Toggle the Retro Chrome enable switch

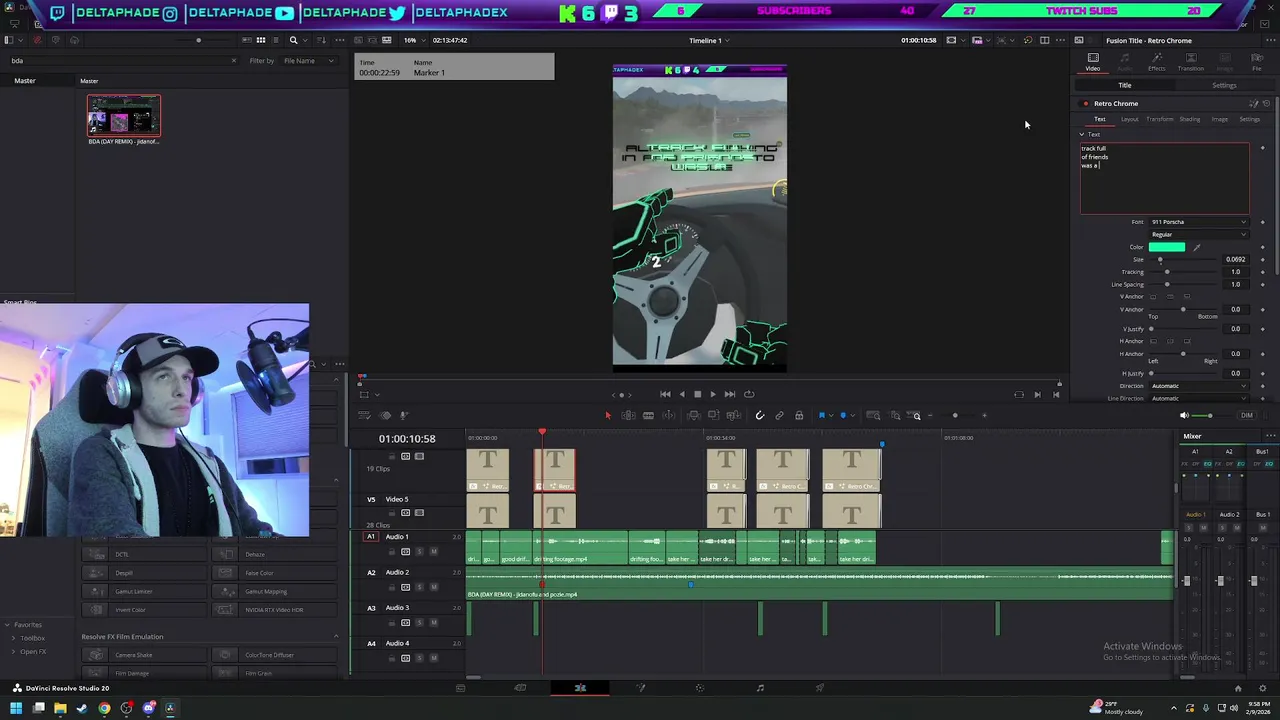[x=1085, y=104]
